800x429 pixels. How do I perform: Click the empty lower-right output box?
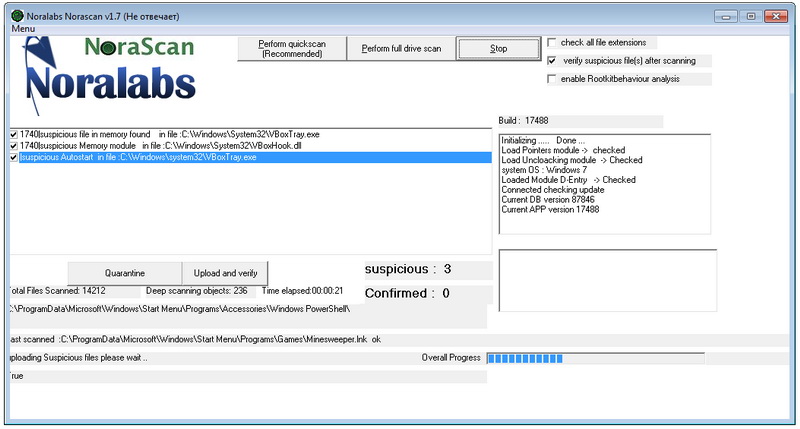click(x=608, y=280)
